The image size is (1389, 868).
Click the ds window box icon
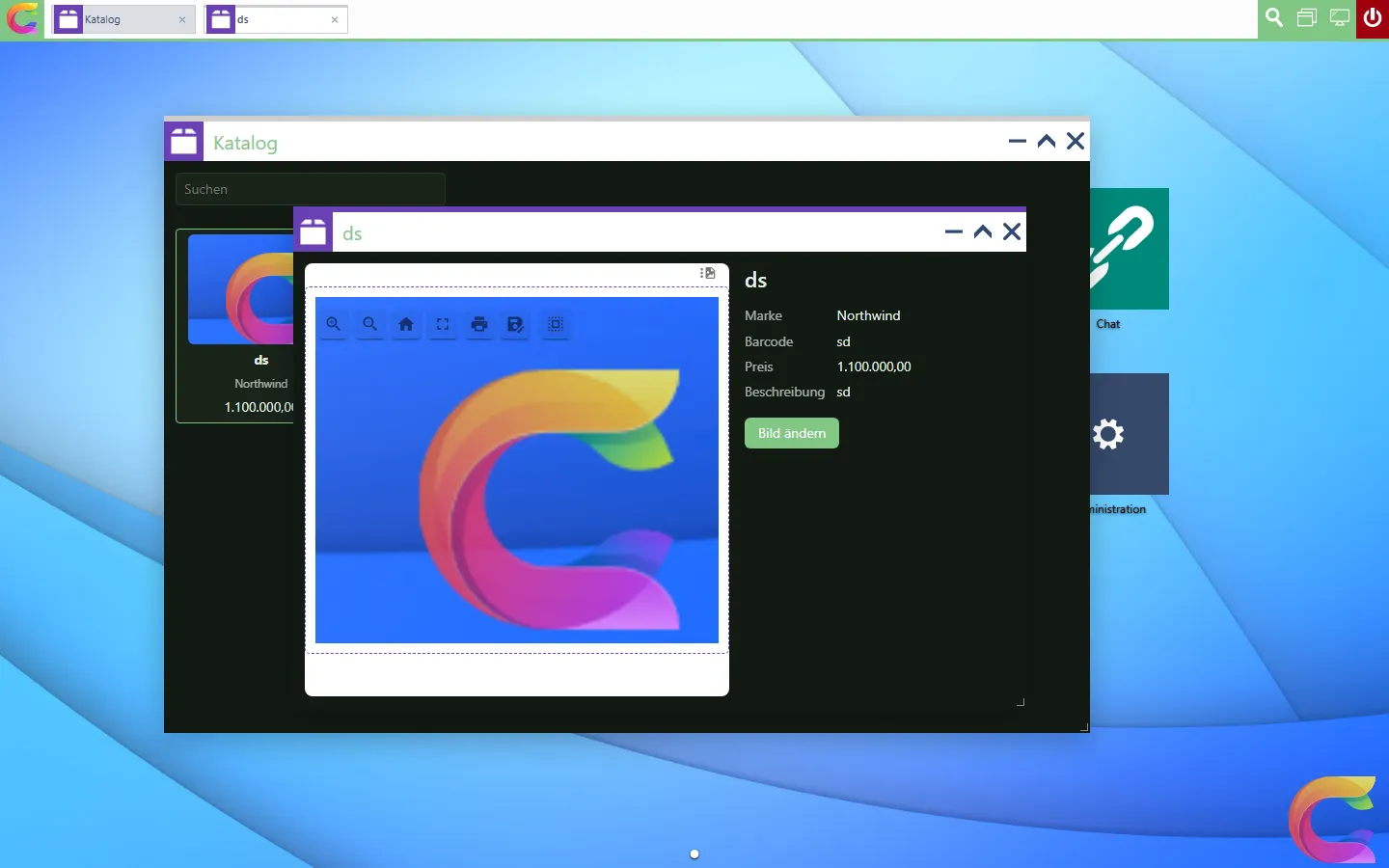point(313,232)
